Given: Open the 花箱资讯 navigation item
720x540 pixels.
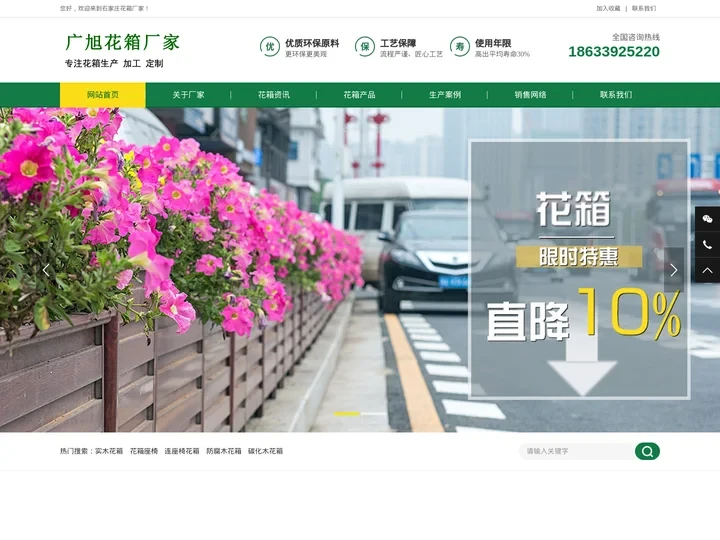Looking at the screenshot, I should click(274, 95).
